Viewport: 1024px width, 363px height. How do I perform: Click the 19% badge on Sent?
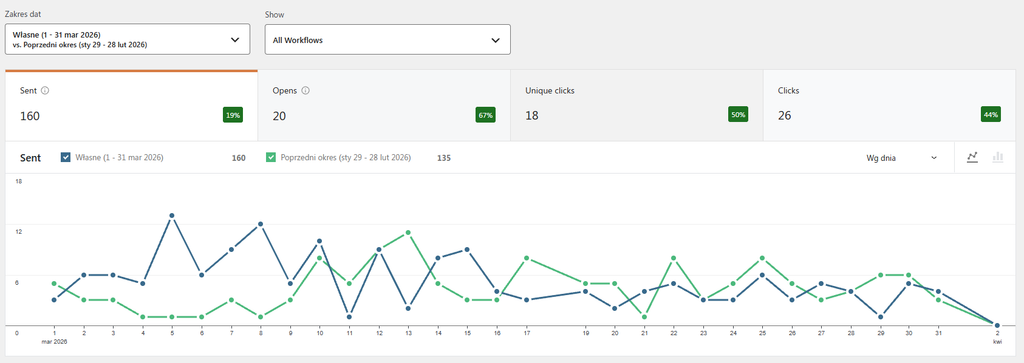coord(233,115)
